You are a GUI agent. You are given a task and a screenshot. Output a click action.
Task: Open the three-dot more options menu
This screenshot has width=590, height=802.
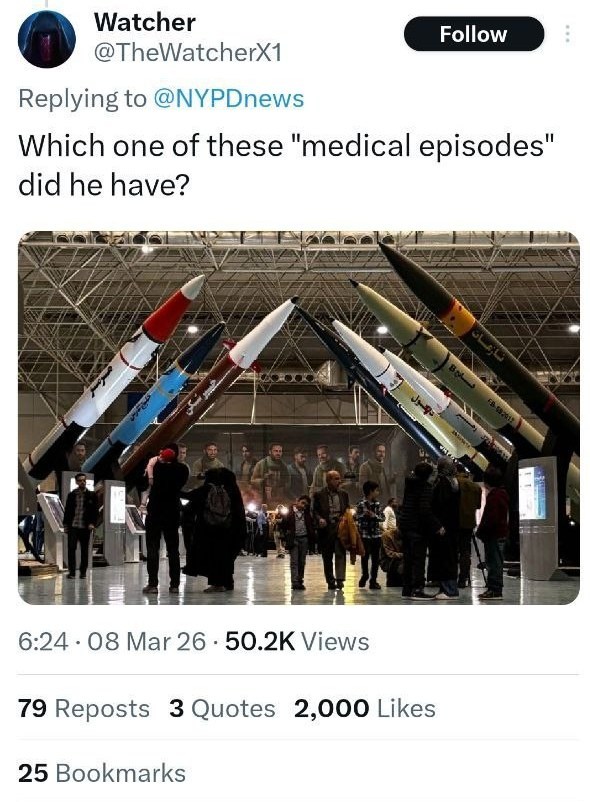567,34
